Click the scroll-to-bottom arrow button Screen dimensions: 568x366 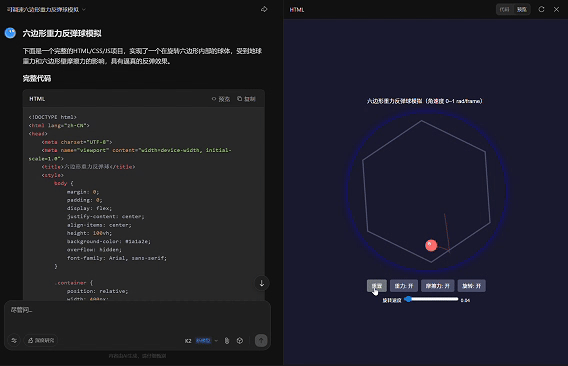coord(262,283)
